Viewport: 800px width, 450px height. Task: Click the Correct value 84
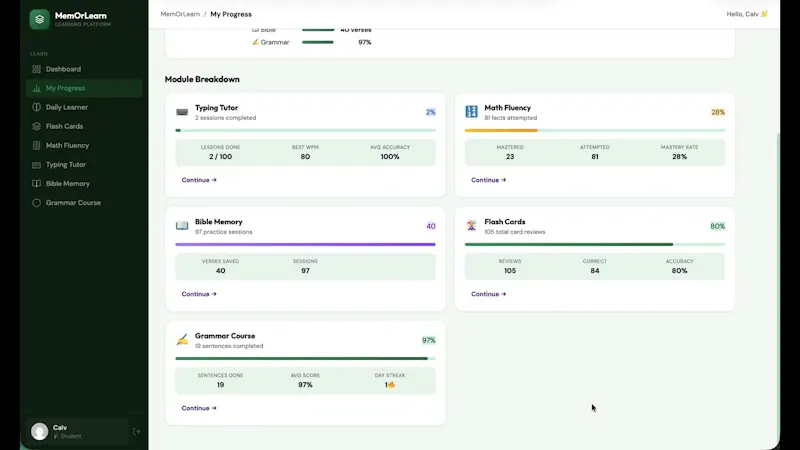click(x=594, y=271)
